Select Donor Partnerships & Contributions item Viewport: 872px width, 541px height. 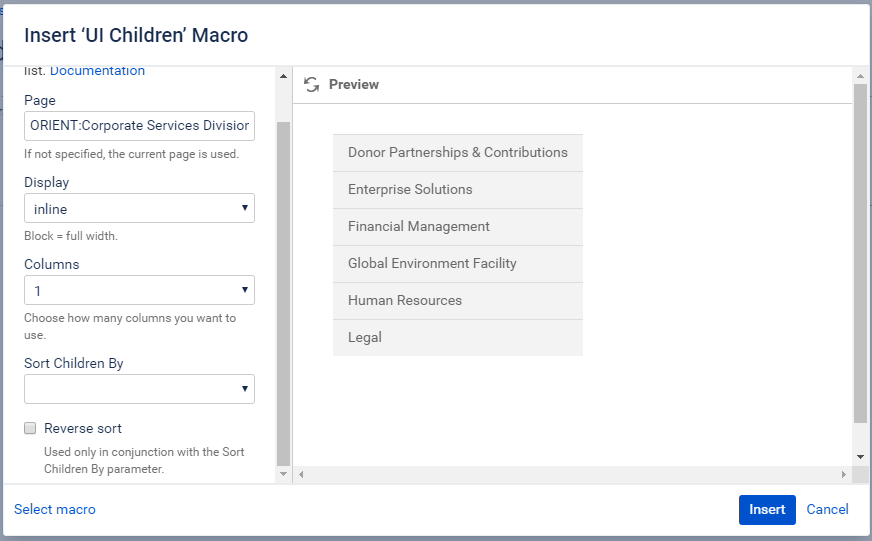pos(458,152)
